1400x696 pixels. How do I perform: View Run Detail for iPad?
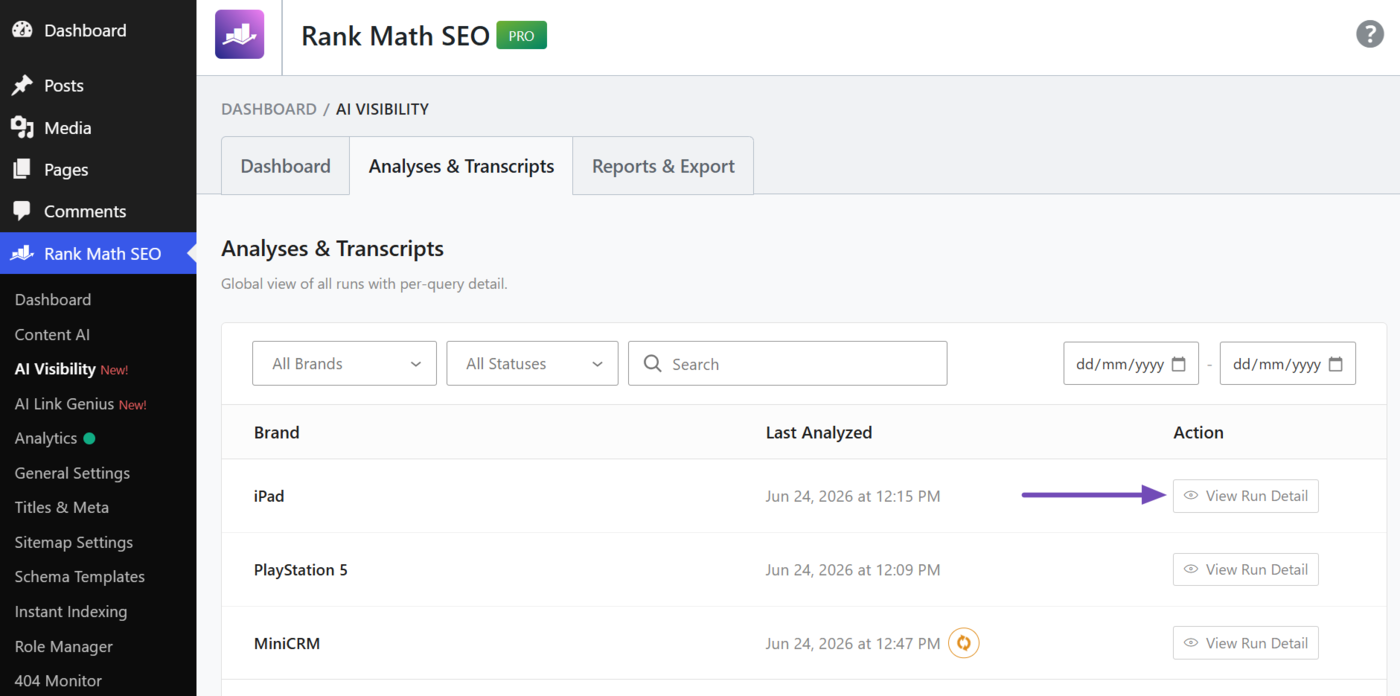coord(1245,496)
